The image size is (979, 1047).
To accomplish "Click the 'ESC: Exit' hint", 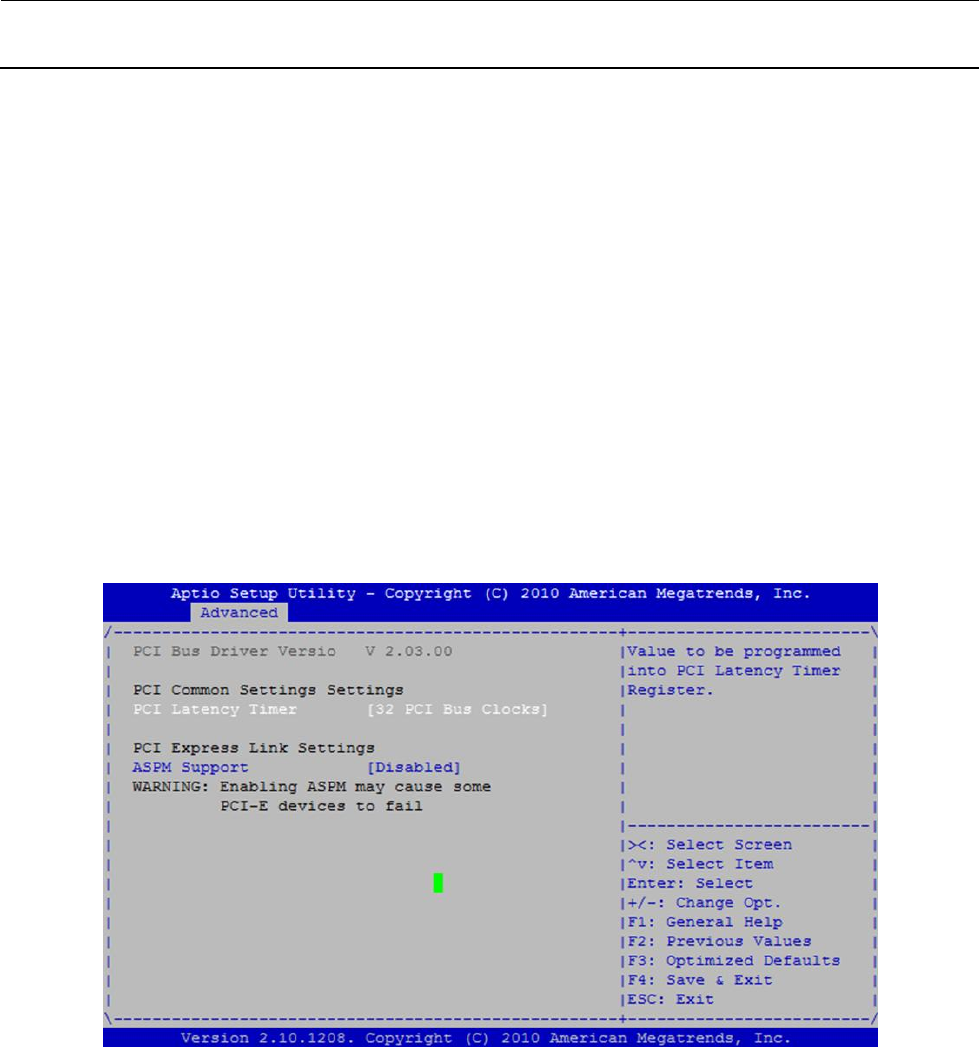I will click(671, 1000).
